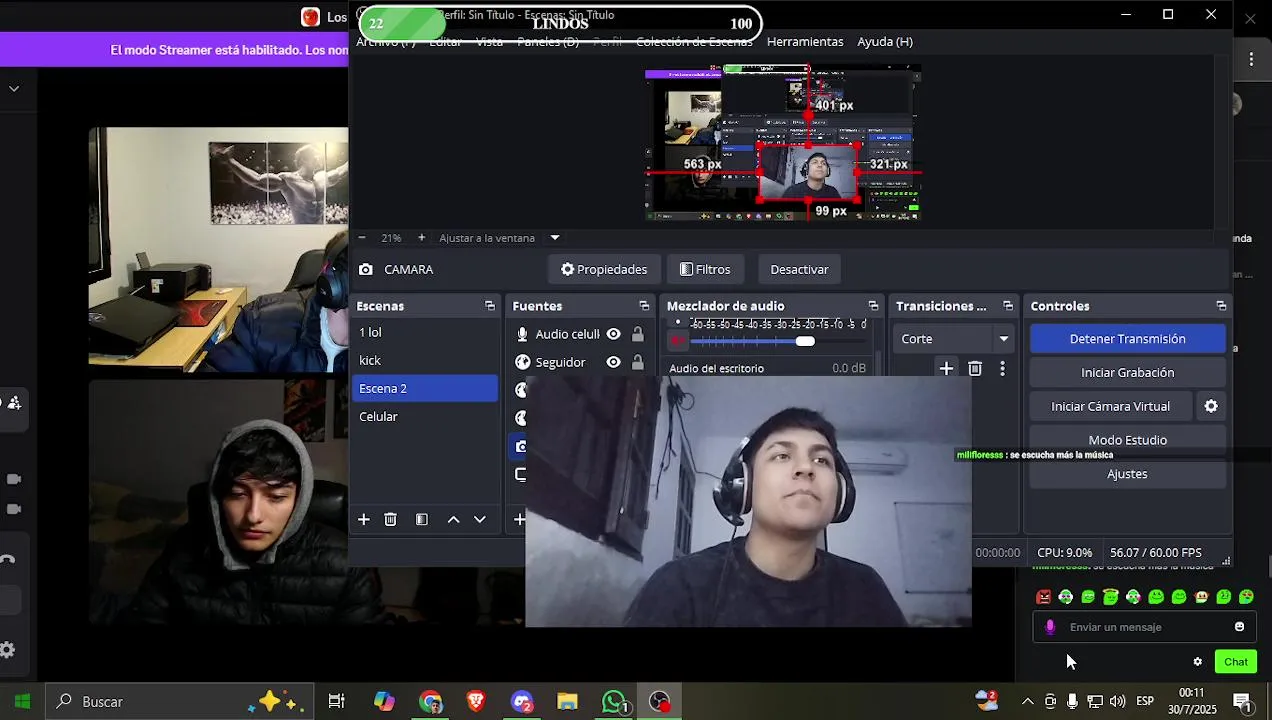Image resolution: width=1272 pixels, height=720 pixels.
Task: Pop out the Fuentes dock
Action: 644,306
